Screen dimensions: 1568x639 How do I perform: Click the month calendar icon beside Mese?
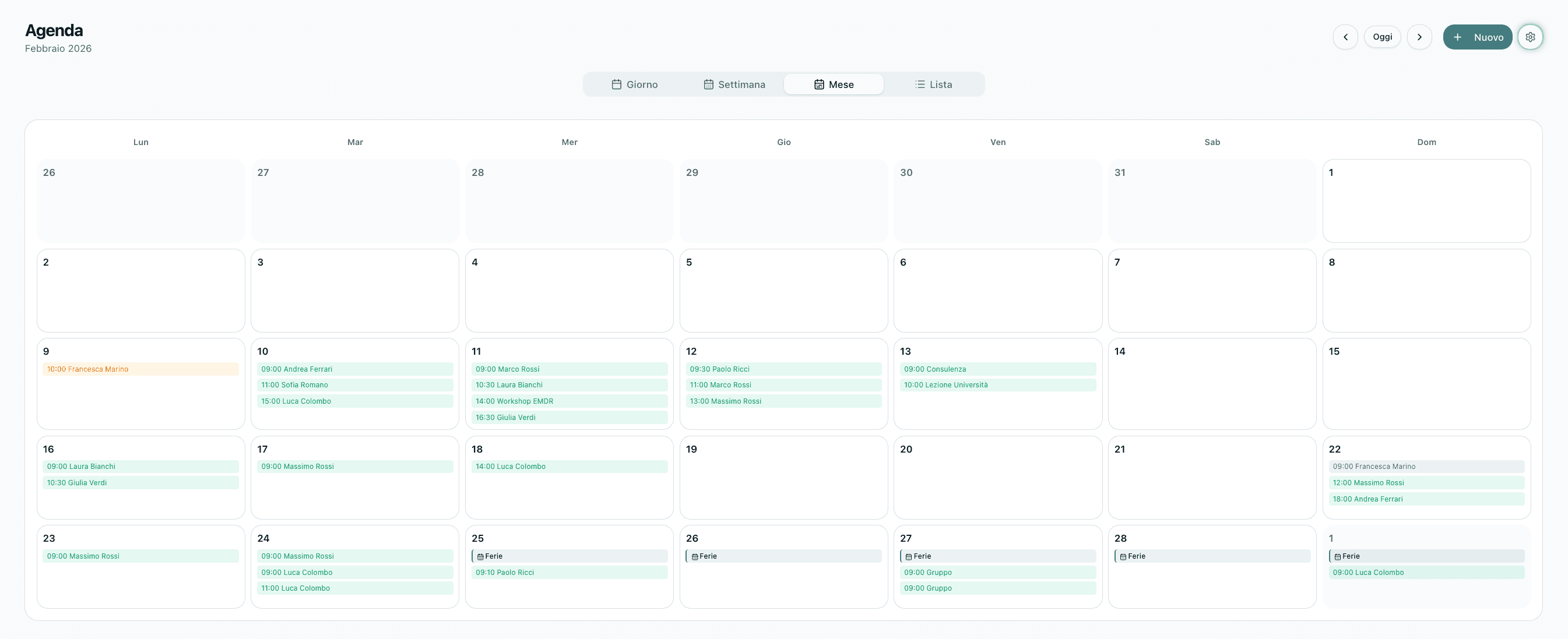[x=818, y=84]
